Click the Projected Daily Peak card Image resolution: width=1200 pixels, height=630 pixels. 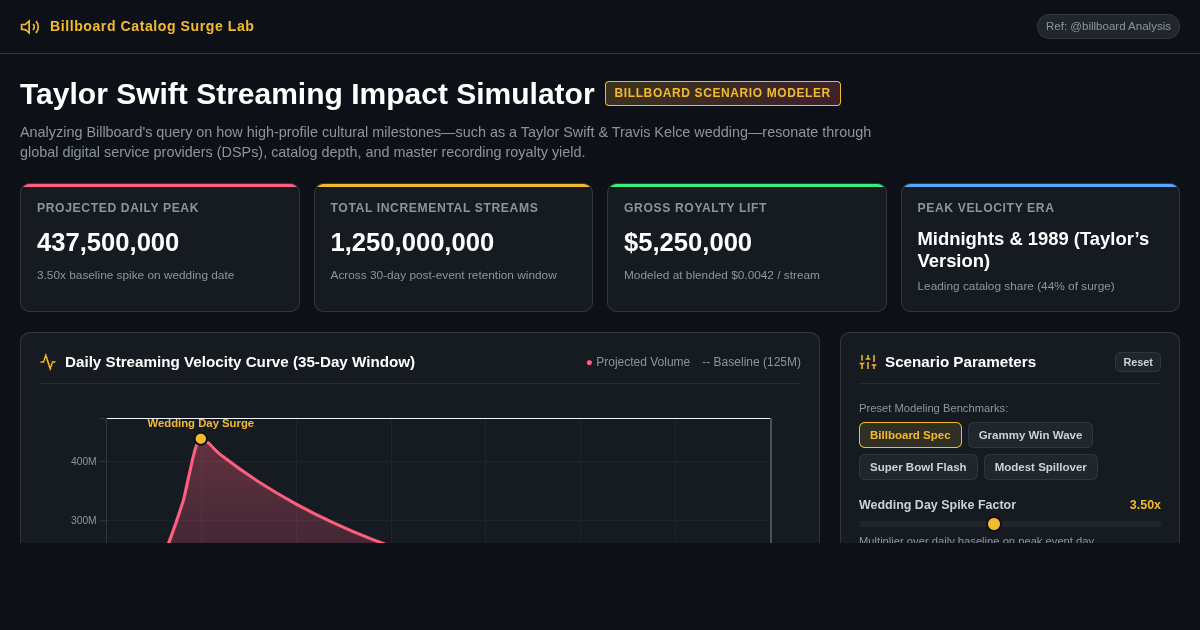(x=160, y=248)
